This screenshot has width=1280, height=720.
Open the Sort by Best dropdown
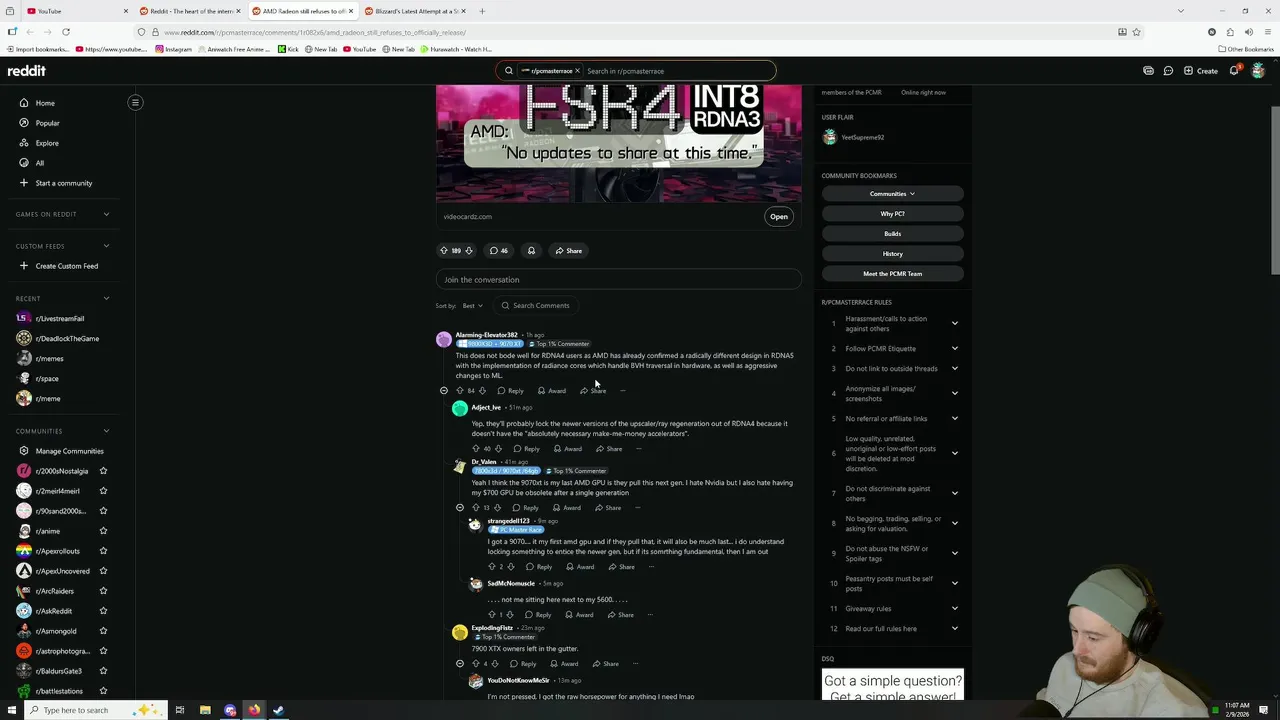click(472, 306)
